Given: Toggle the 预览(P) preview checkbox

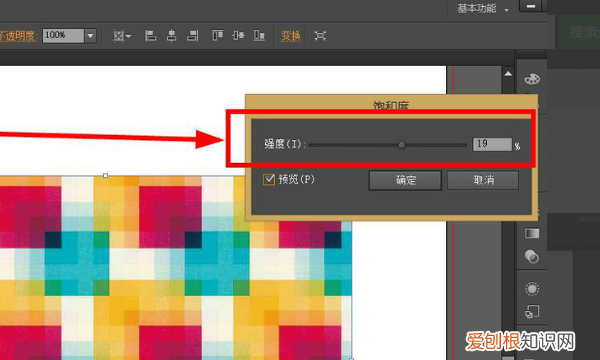Looking at the screenshot, I should pos(269,179).
